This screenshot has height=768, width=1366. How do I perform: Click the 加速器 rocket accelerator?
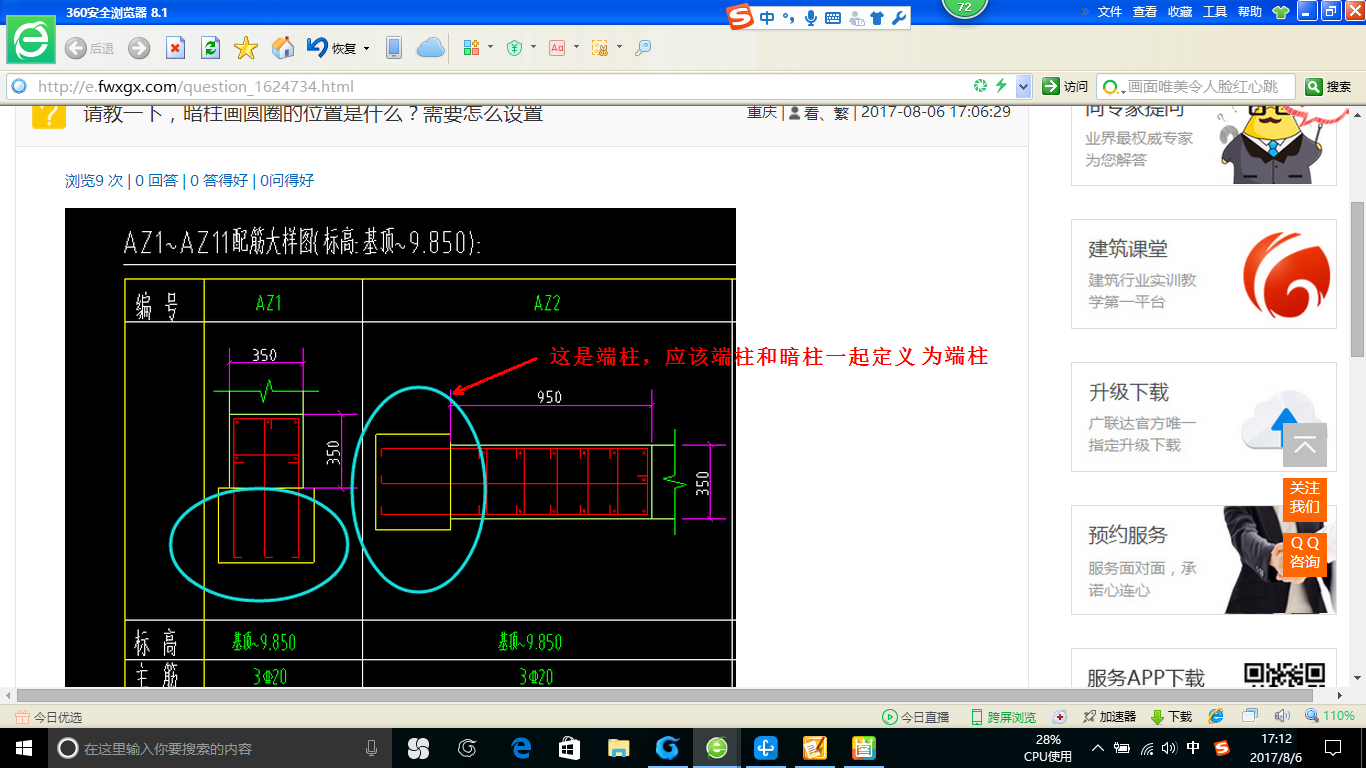tap(1110, 717)
